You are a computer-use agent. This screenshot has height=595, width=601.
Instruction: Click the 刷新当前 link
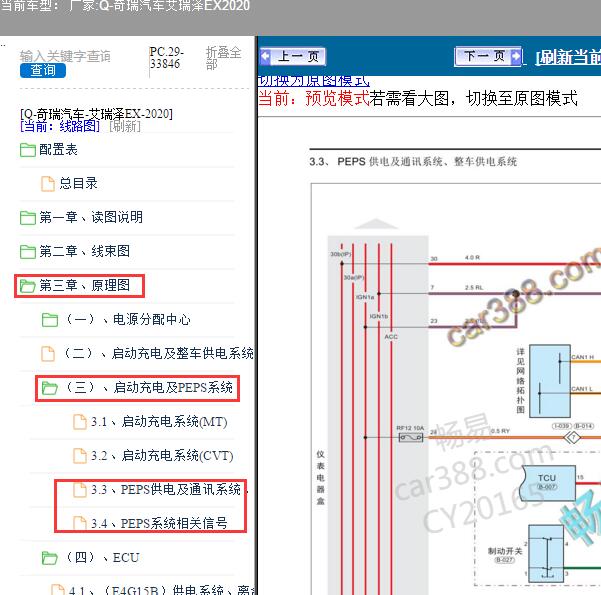pos(568,57)
